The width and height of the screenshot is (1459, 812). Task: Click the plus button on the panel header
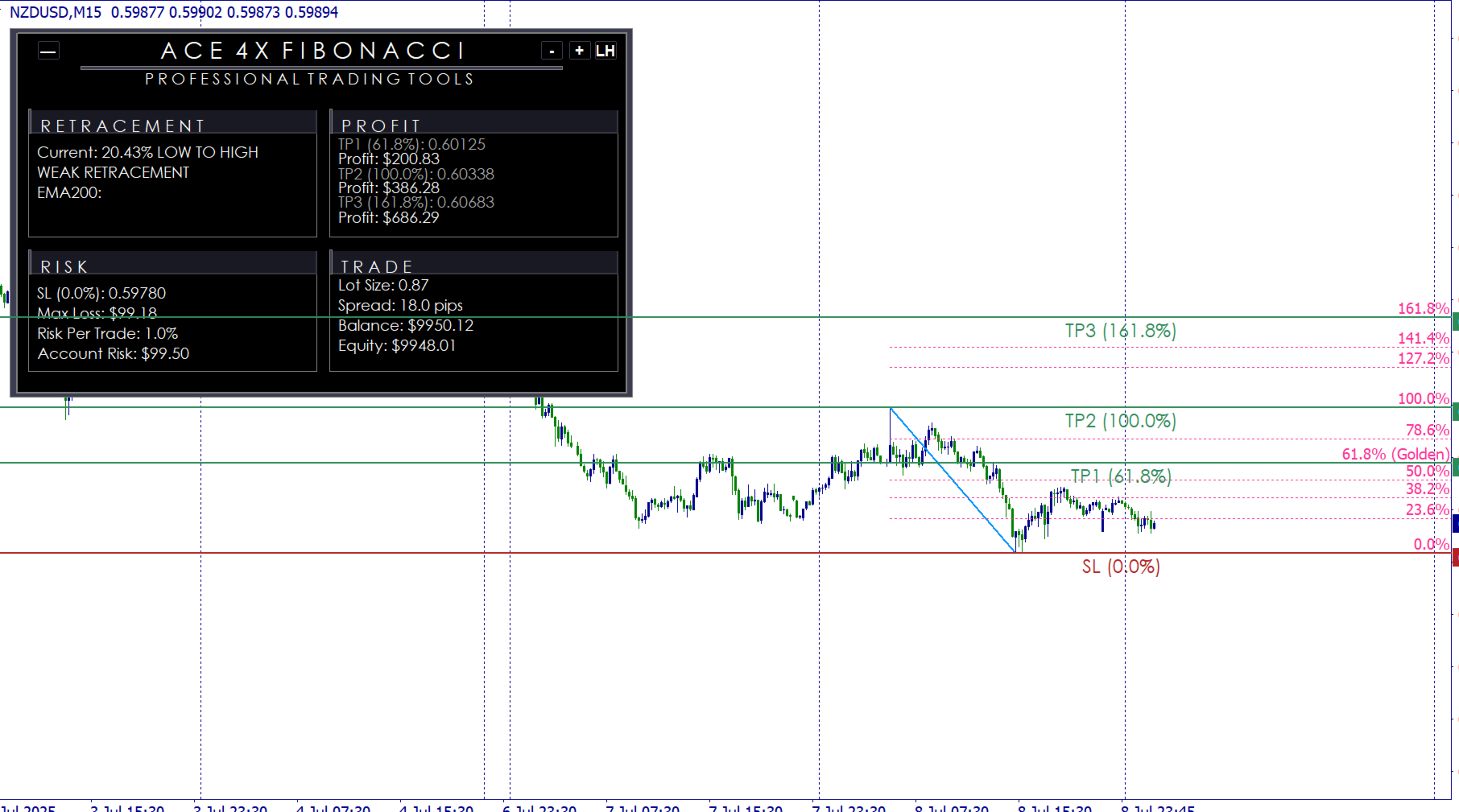579,51
